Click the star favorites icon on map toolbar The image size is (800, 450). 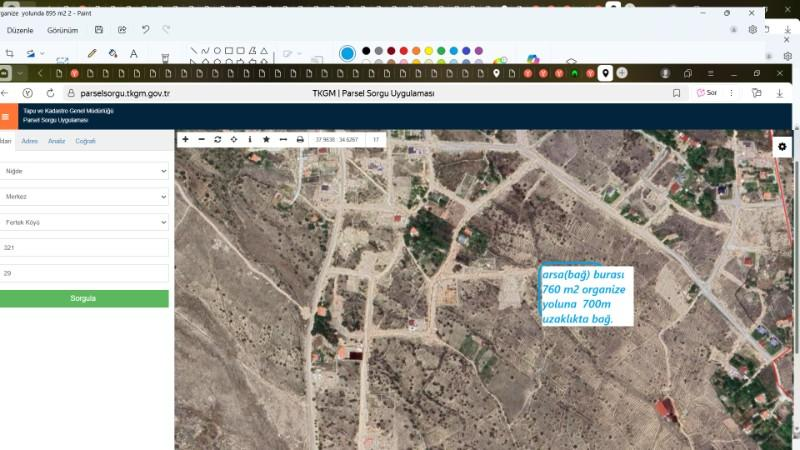(x=266, y=139)
